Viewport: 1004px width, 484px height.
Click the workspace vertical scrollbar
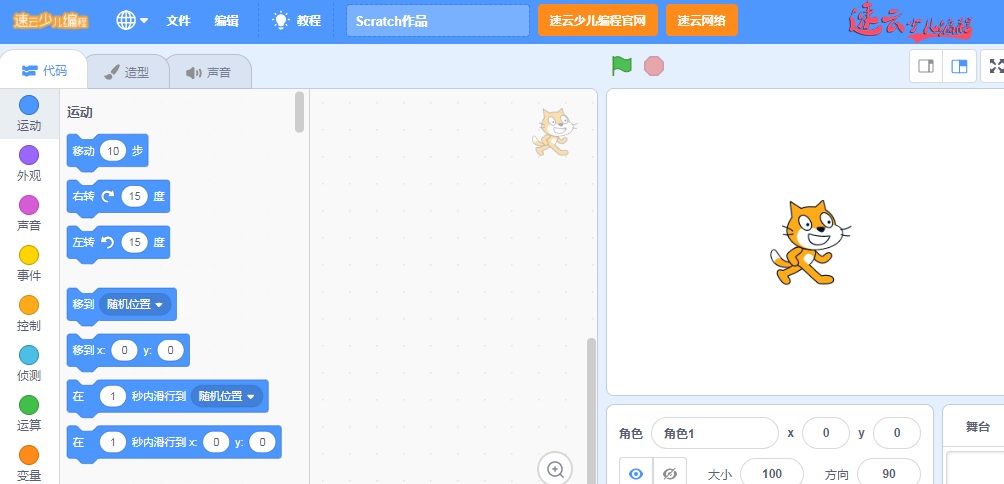point(591,410)
